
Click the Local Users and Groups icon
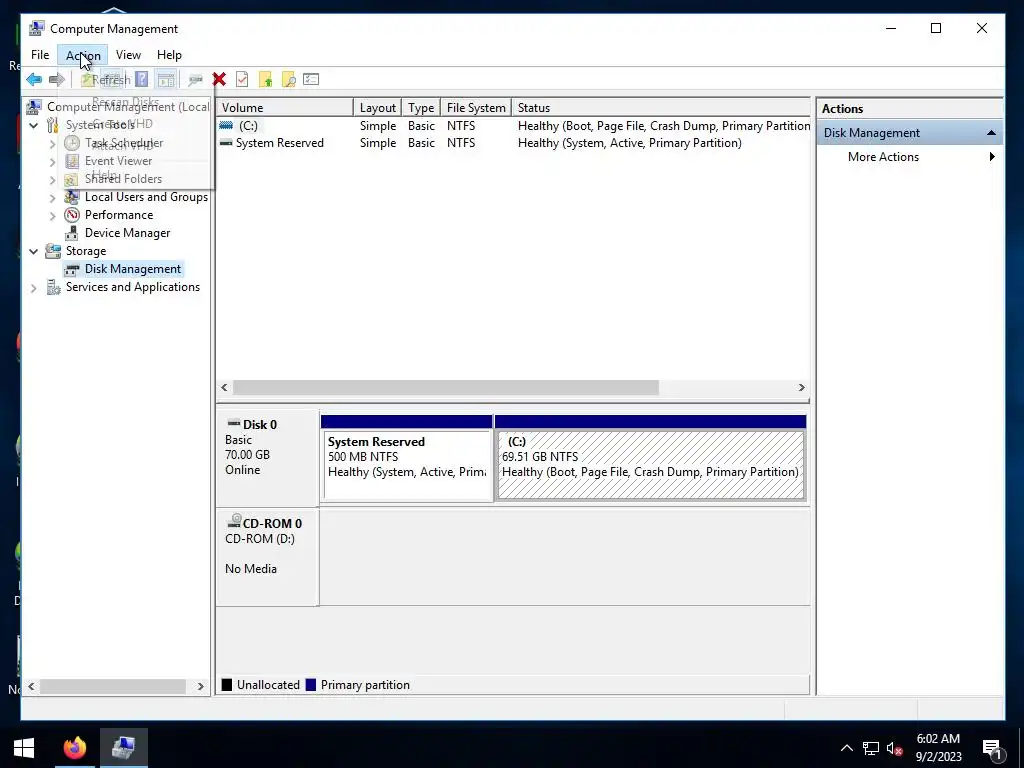(72, 197)
